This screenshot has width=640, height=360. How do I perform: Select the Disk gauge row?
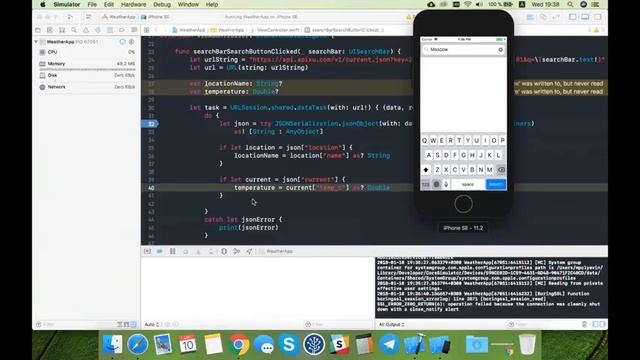pyautogui.click(x=87, y=76)
